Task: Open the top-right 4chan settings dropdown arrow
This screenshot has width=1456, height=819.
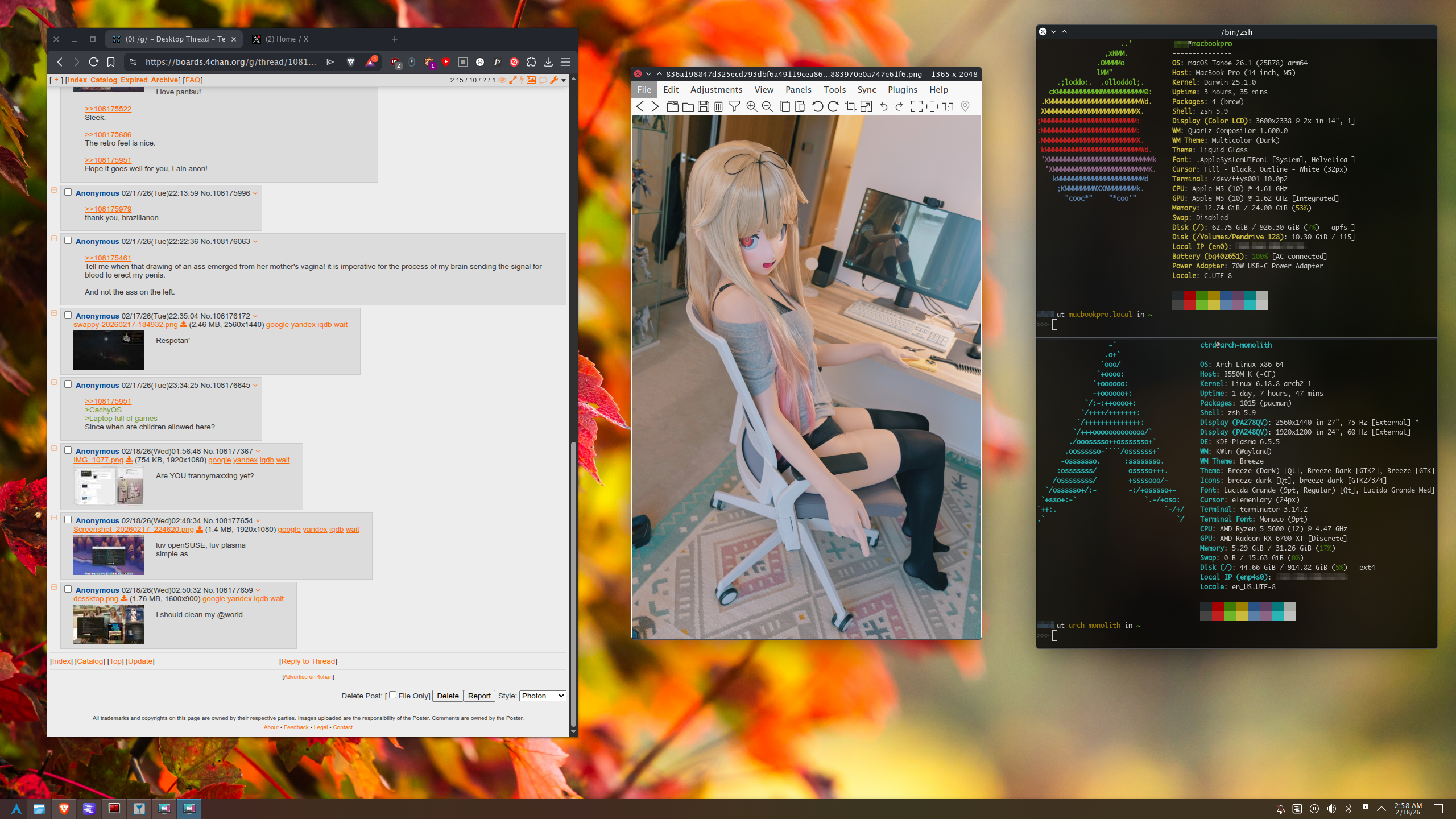Action: (x=564, y=80)
